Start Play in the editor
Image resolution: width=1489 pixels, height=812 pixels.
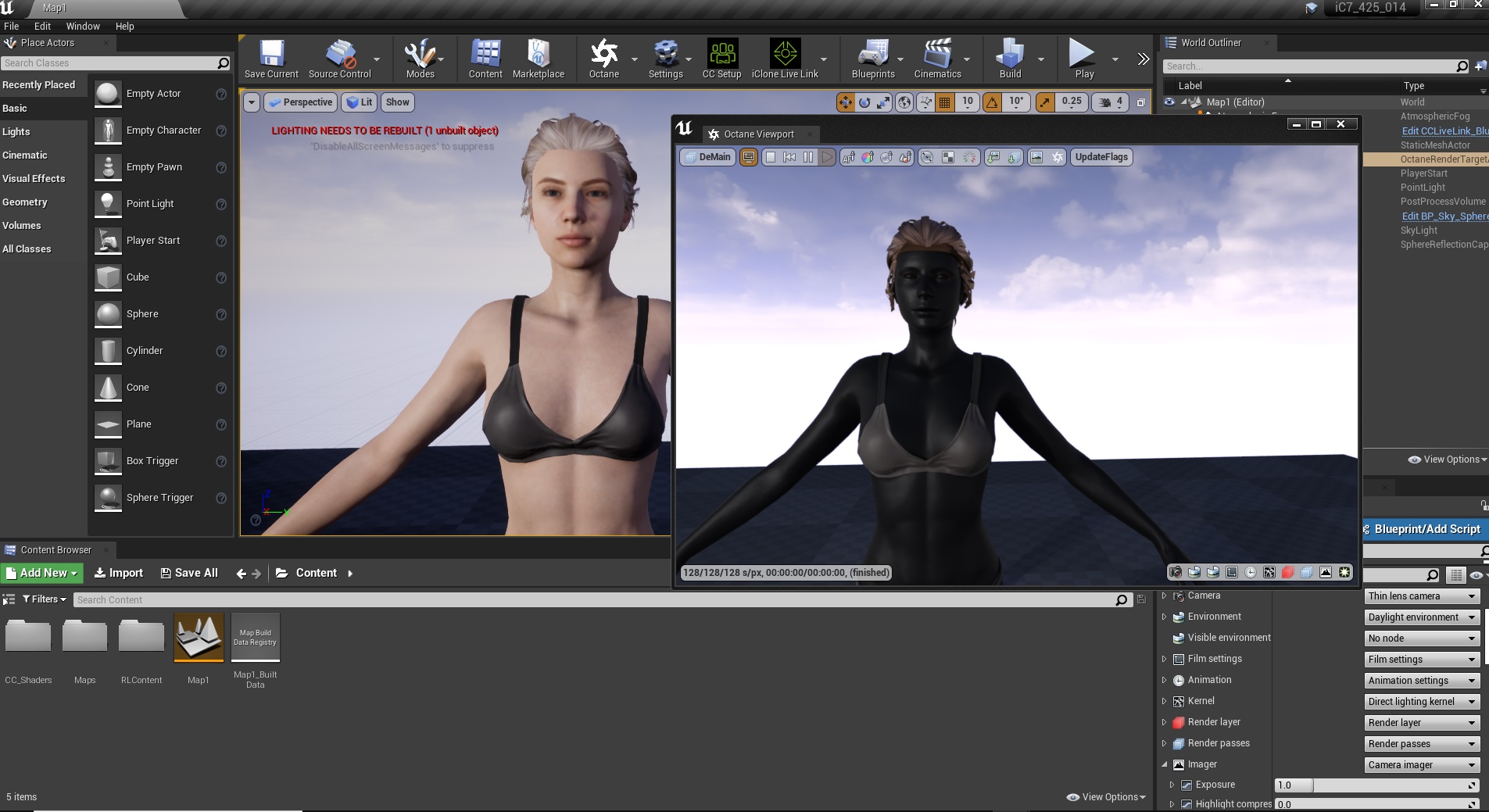pos(1084,58)
